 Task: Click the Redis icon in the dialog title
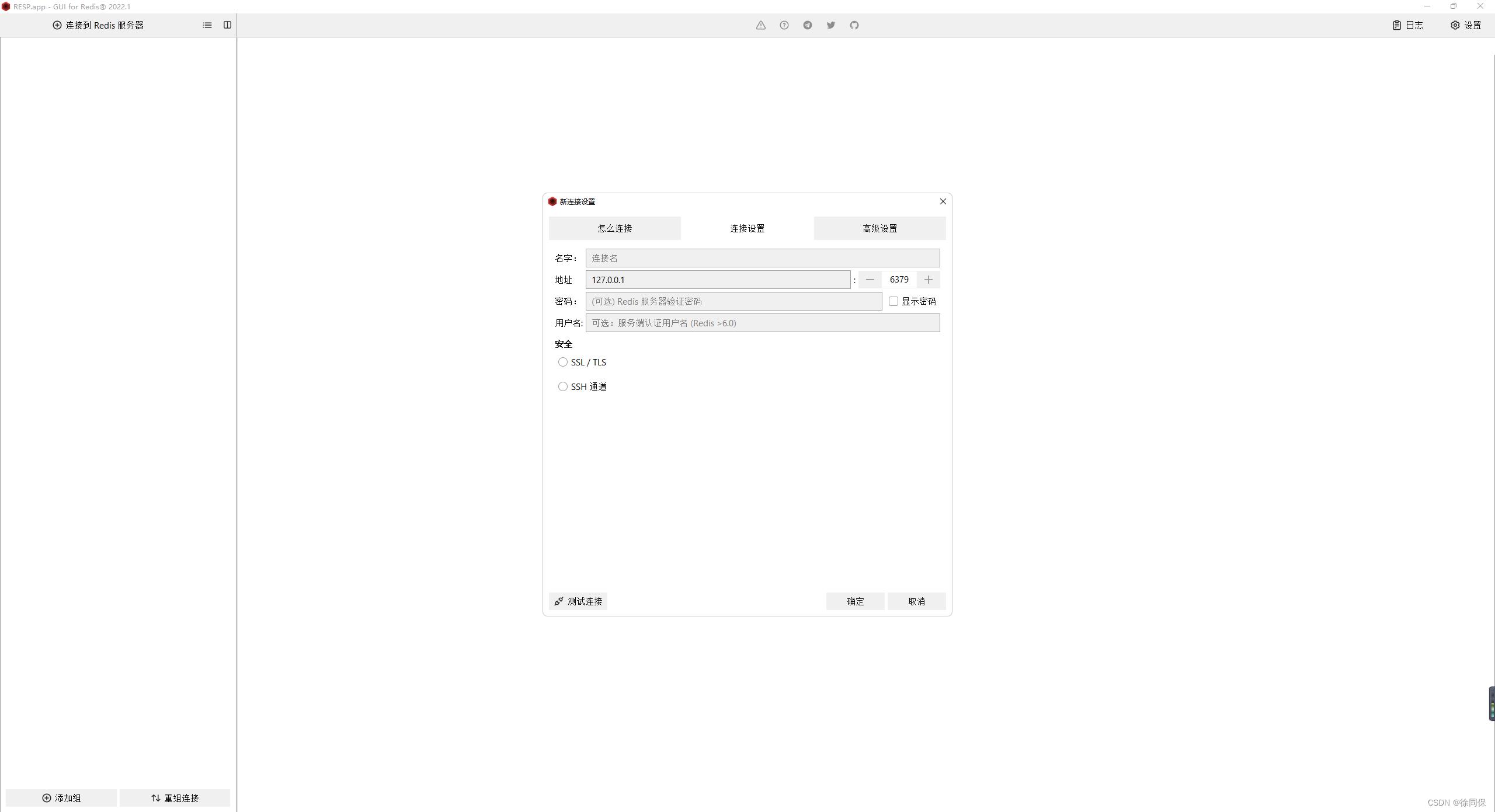552,201
